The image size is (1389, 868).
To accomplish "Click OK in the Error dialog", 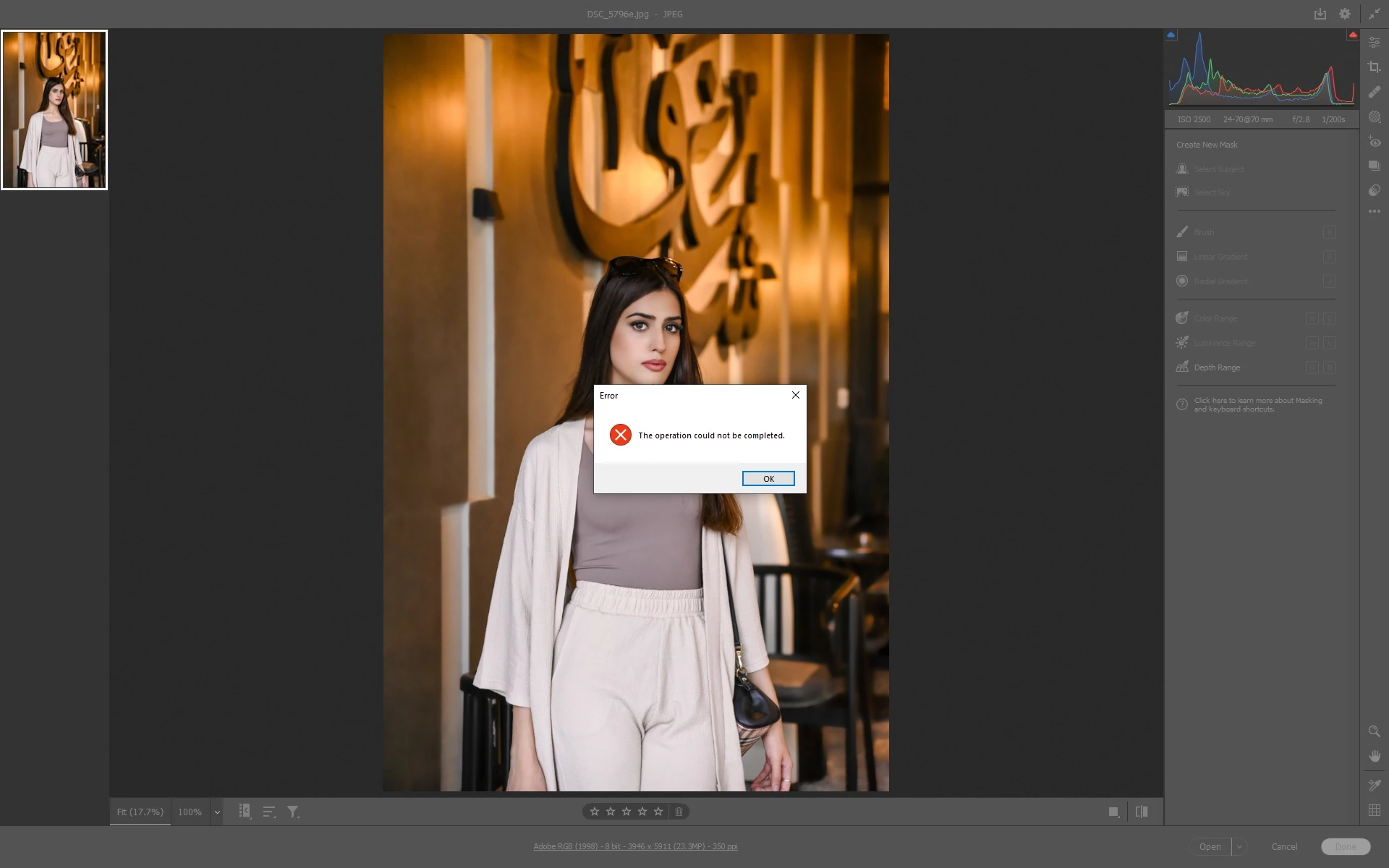I will coord(768,479).
